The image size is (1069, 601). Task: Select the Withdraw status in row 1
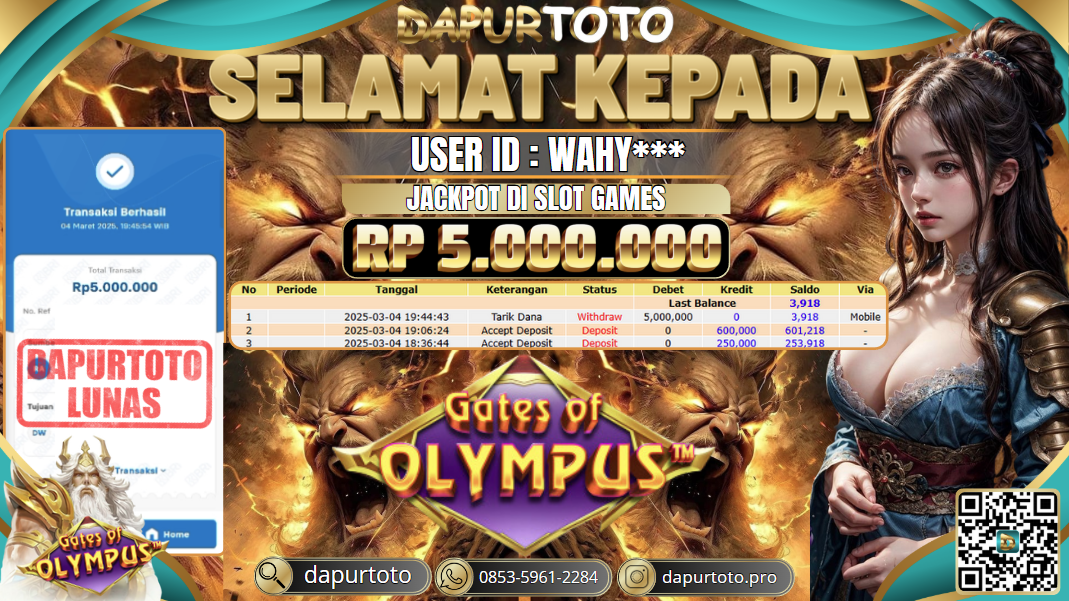click(x=599, y=317)
